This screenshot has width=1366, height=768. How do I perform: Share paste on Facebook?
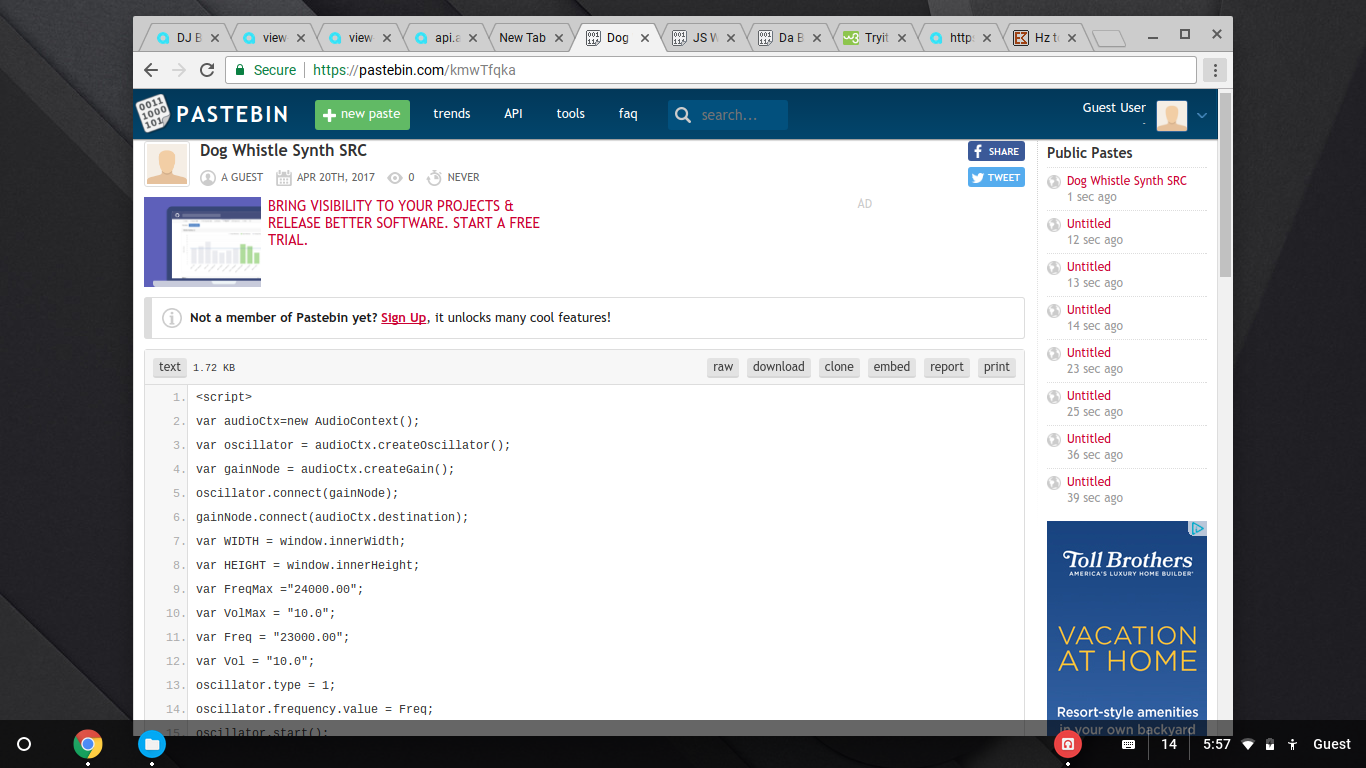click(x=996, y=151)
